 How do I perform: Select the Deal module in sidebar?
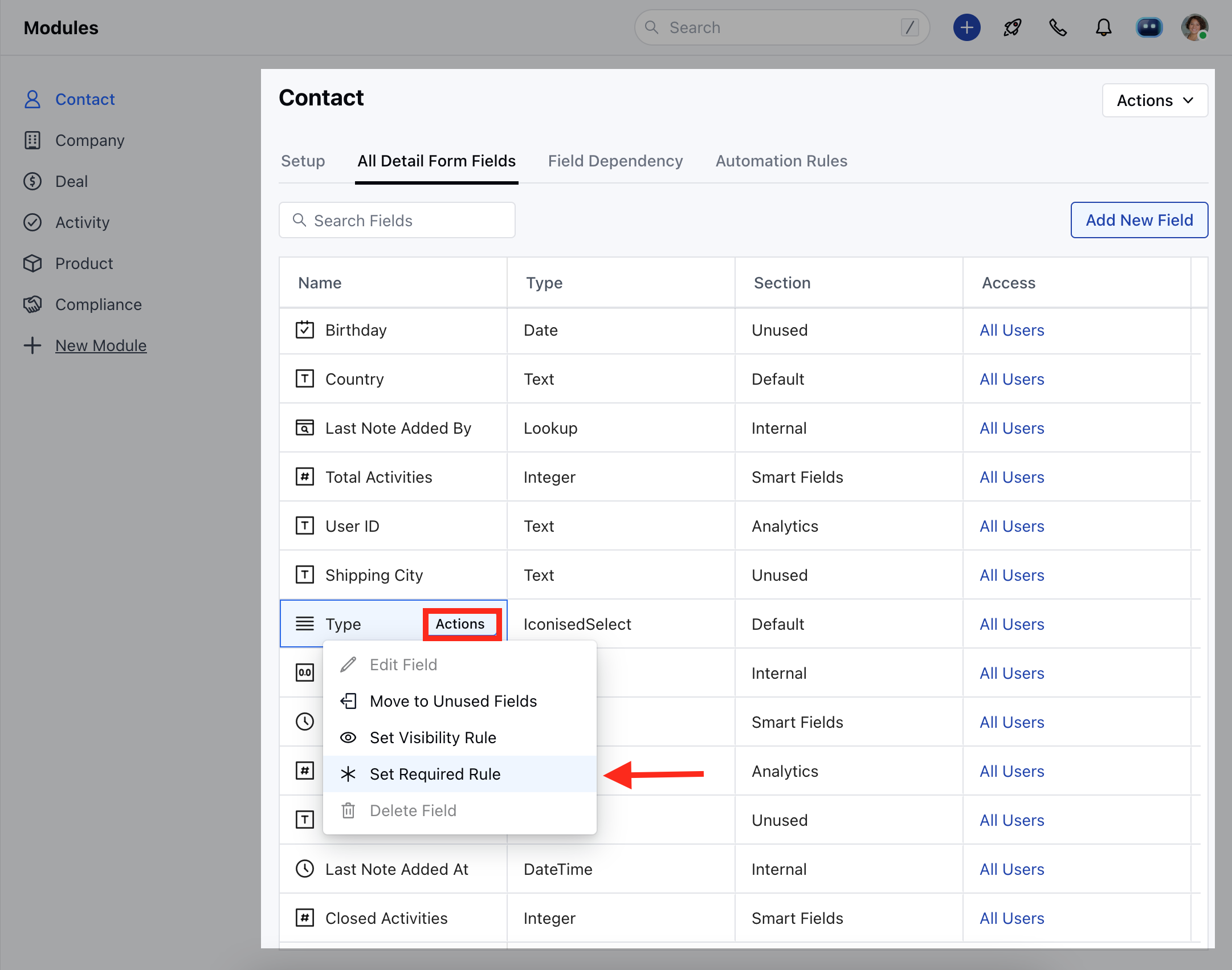(x=71, y=181)
